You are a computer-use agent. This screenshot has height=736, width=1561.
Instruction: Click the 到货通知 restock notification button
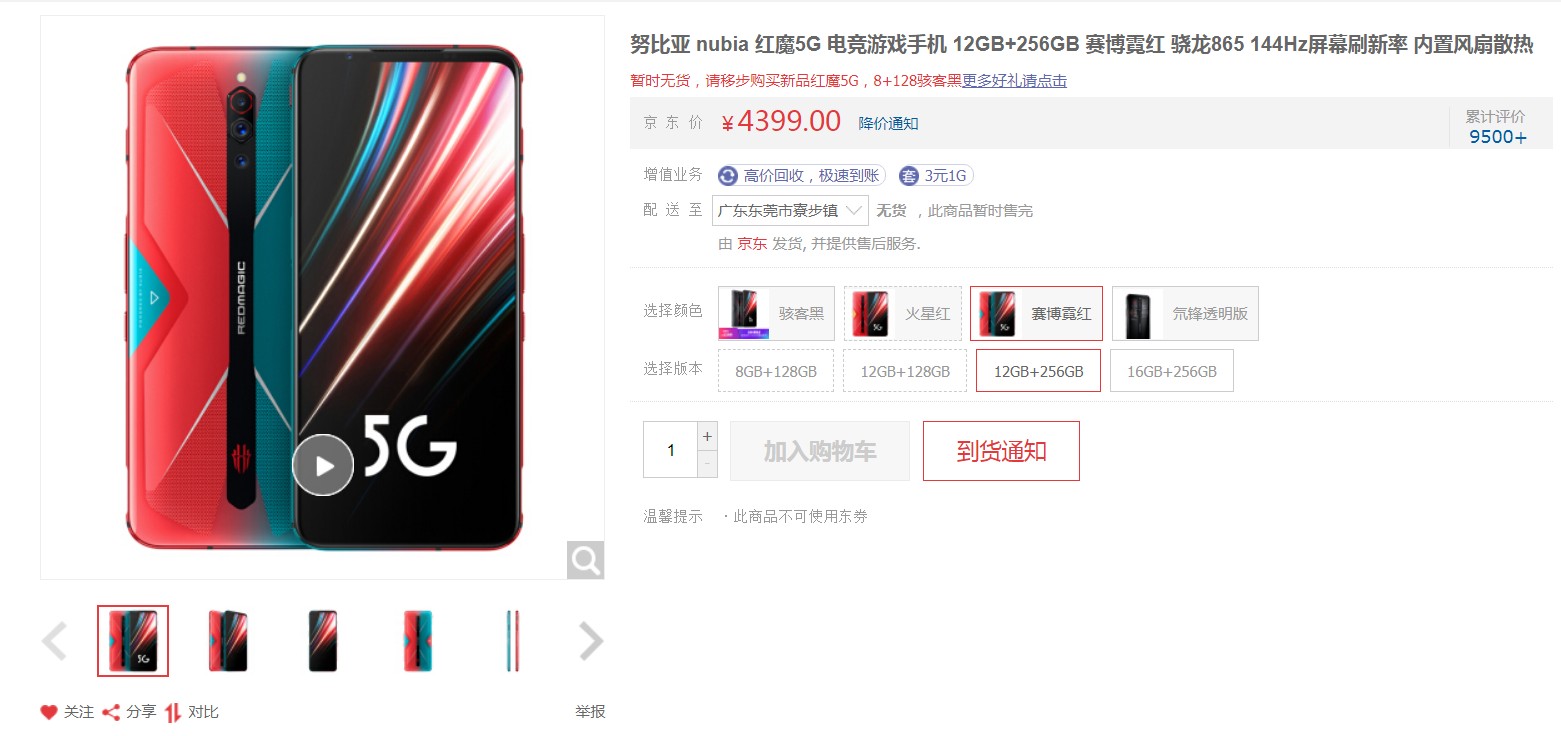click(x=1001, y=451)
